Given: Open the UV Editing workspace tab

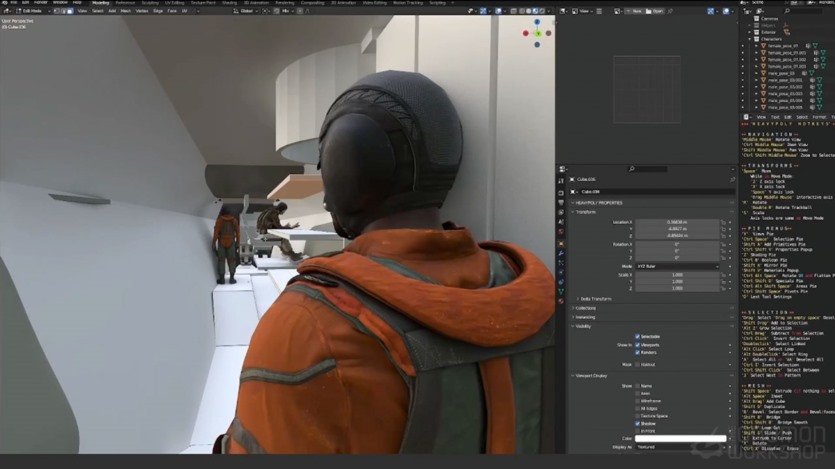Looking at the screenshot, I should tap(174, 3).
